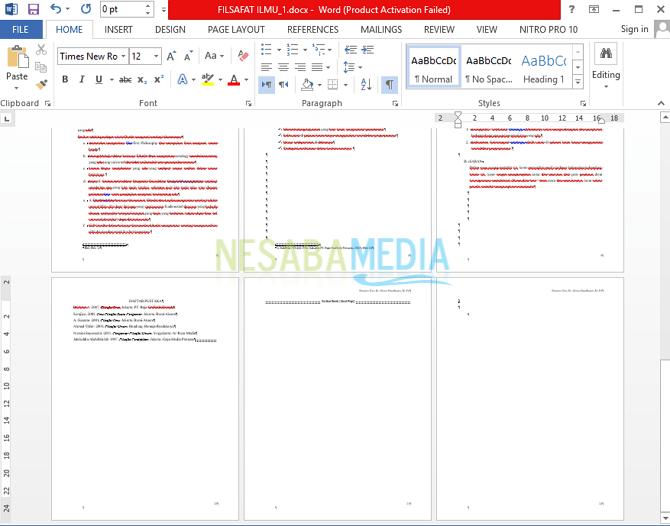Image resolution: width=670 pixels, height=526 pixels.
Task: Increase the paragraph indent
Action: 367,50
